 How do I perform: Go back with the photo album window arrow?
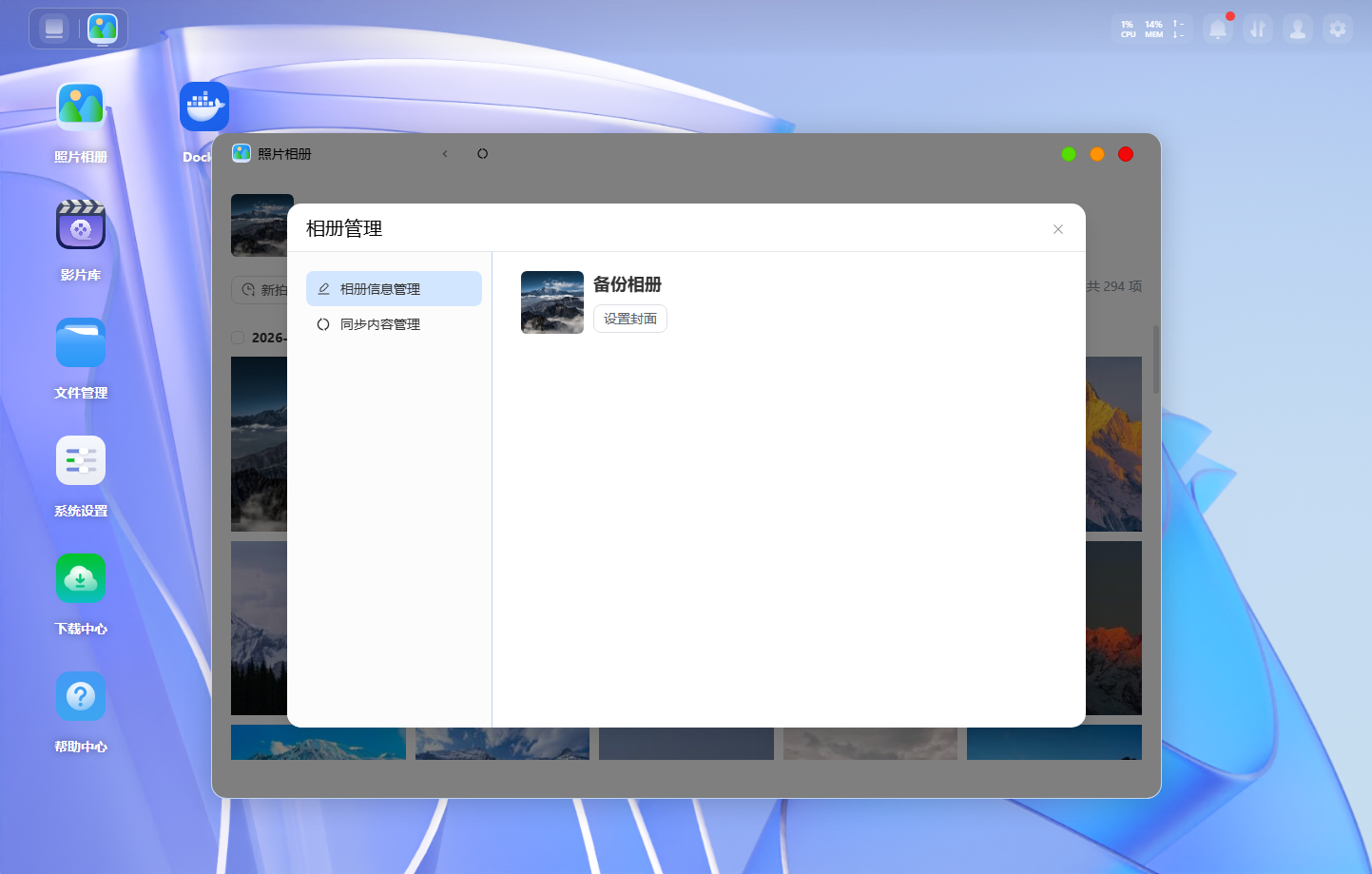(x=445, y=154)
